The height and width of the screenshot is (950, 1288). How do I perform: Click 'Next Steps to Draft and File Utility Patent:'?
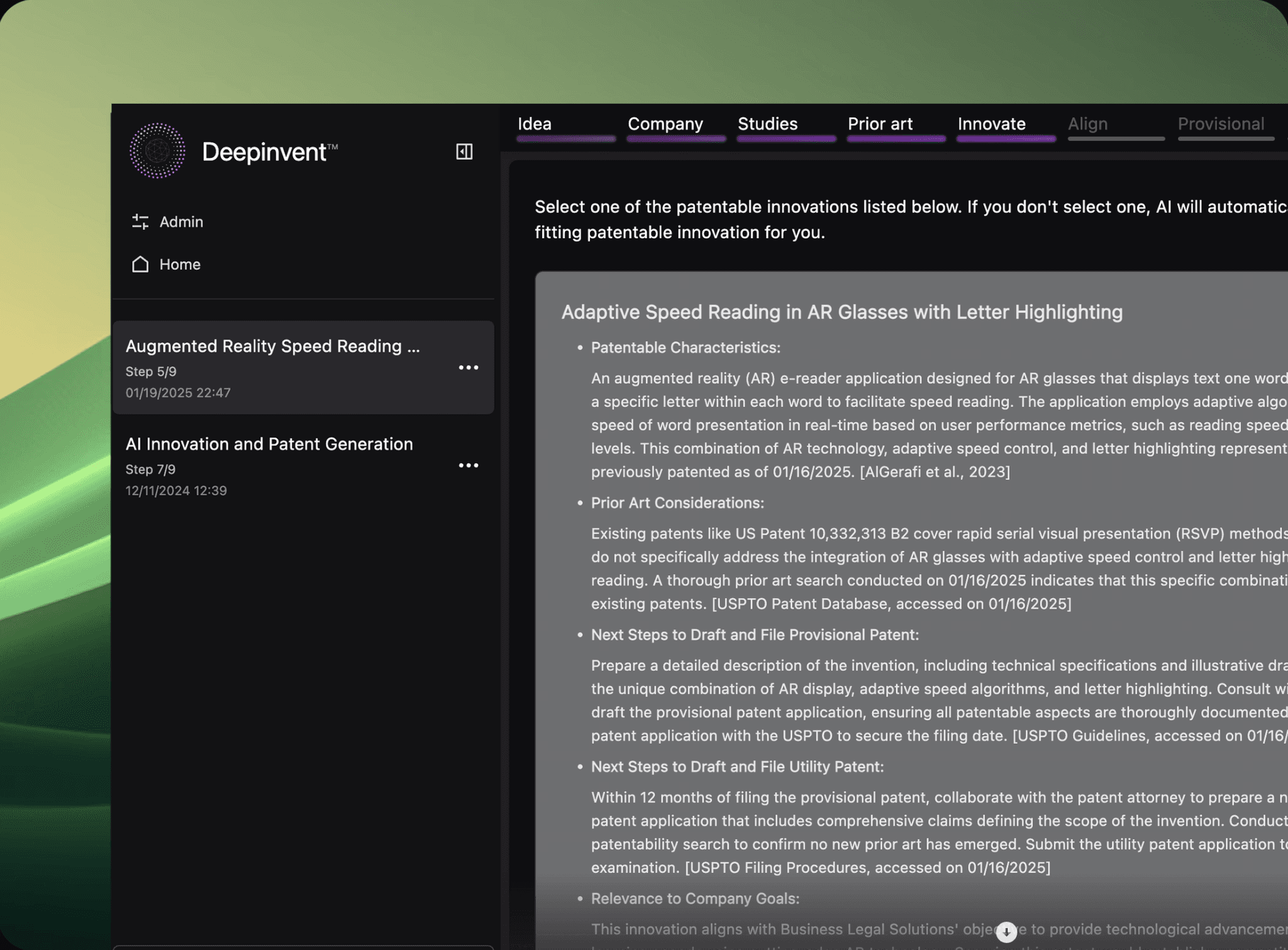[x=737, y=767]
